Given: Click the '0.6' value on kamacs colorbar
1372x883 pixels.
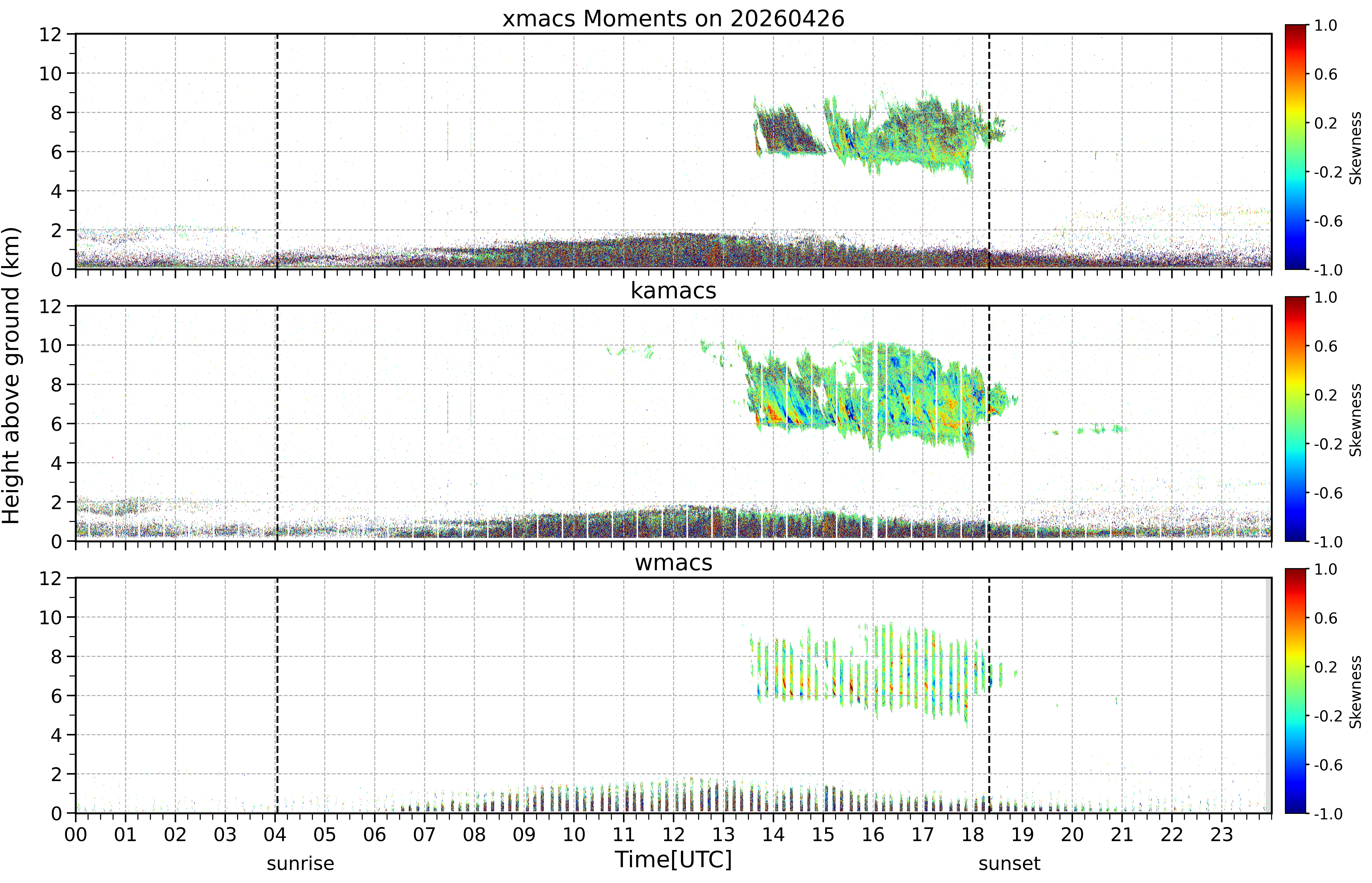Looking at the screenshot, I should [x=1326, y=346].
